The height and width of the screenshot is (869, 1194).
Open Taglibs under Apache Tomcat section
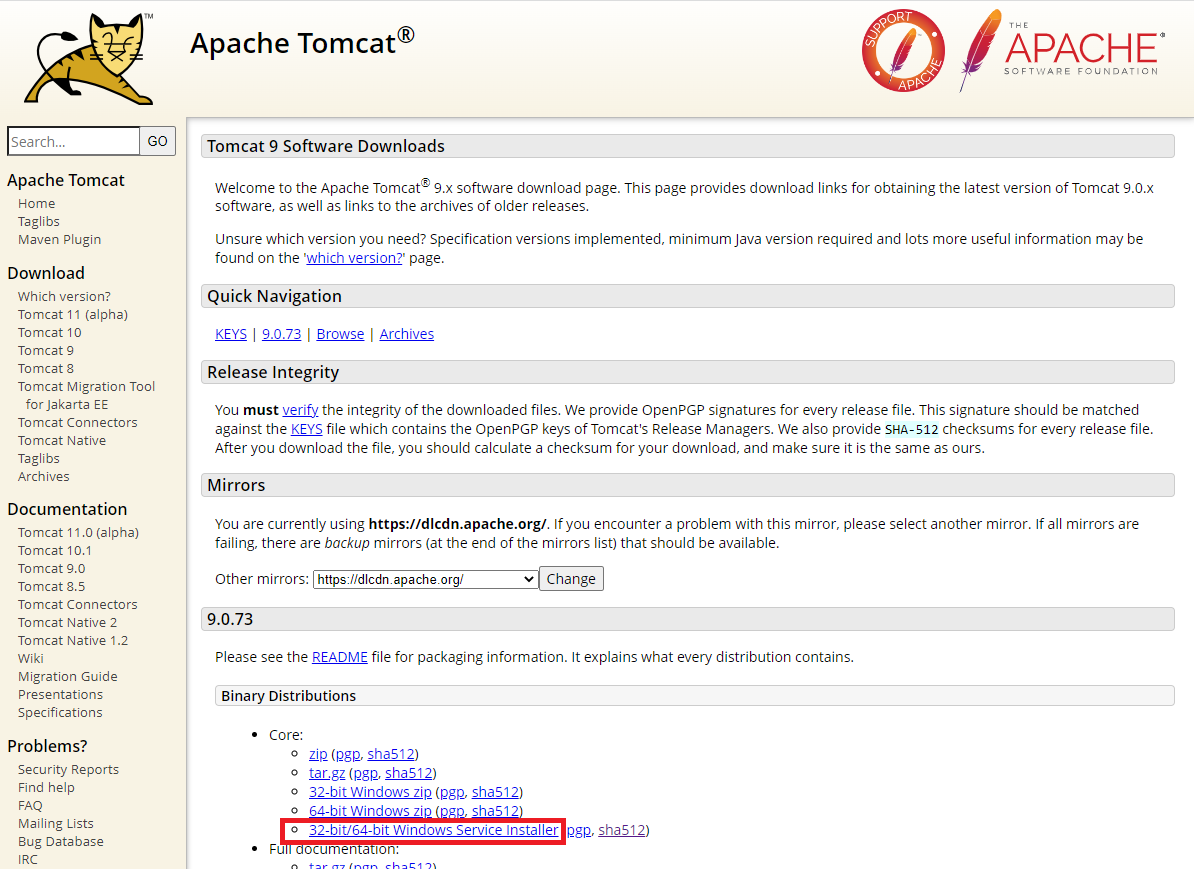click(39, 222)
